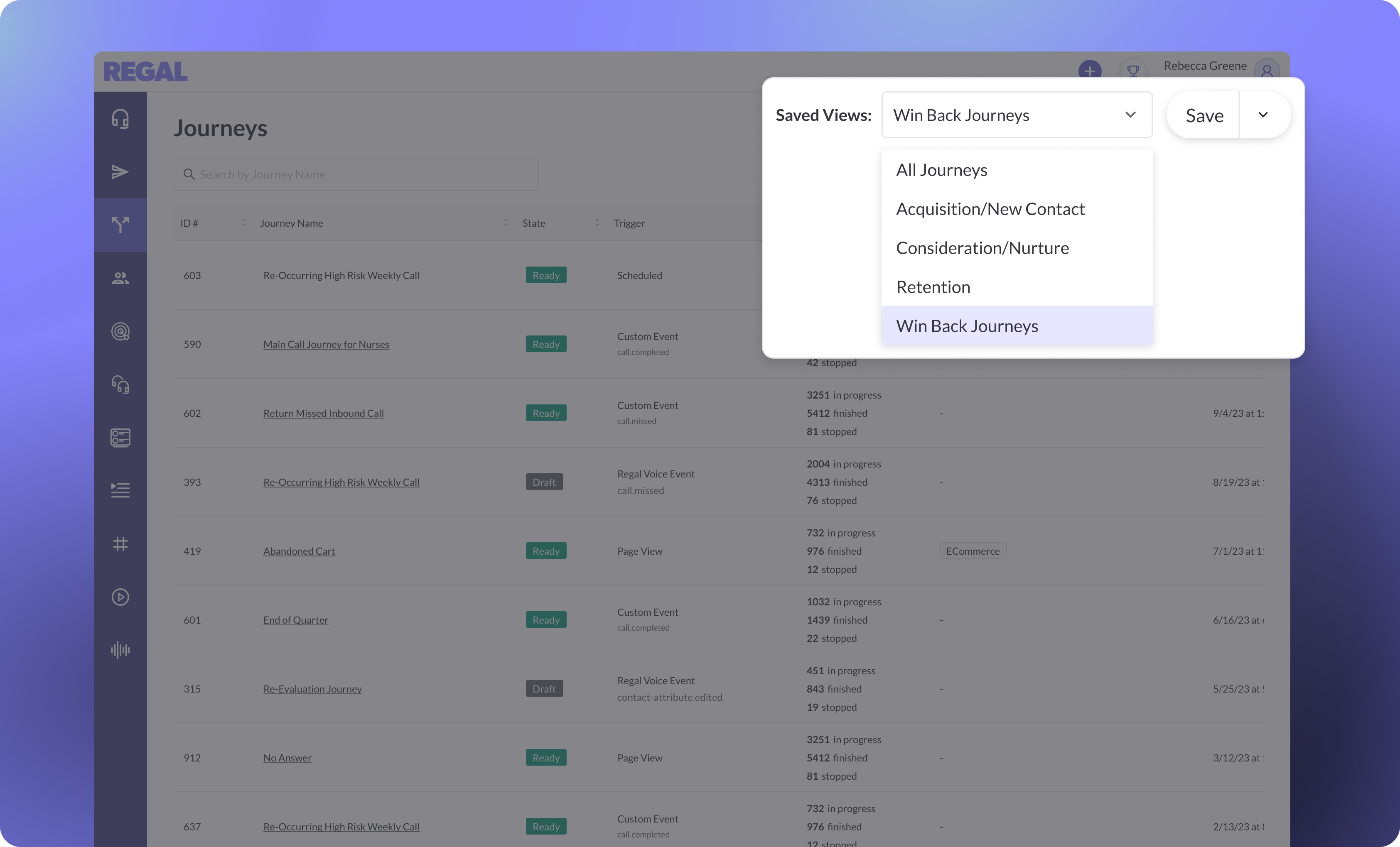Click the trophy icon in header
This screenshot has height=847, width=1400.
[1133, 71]
